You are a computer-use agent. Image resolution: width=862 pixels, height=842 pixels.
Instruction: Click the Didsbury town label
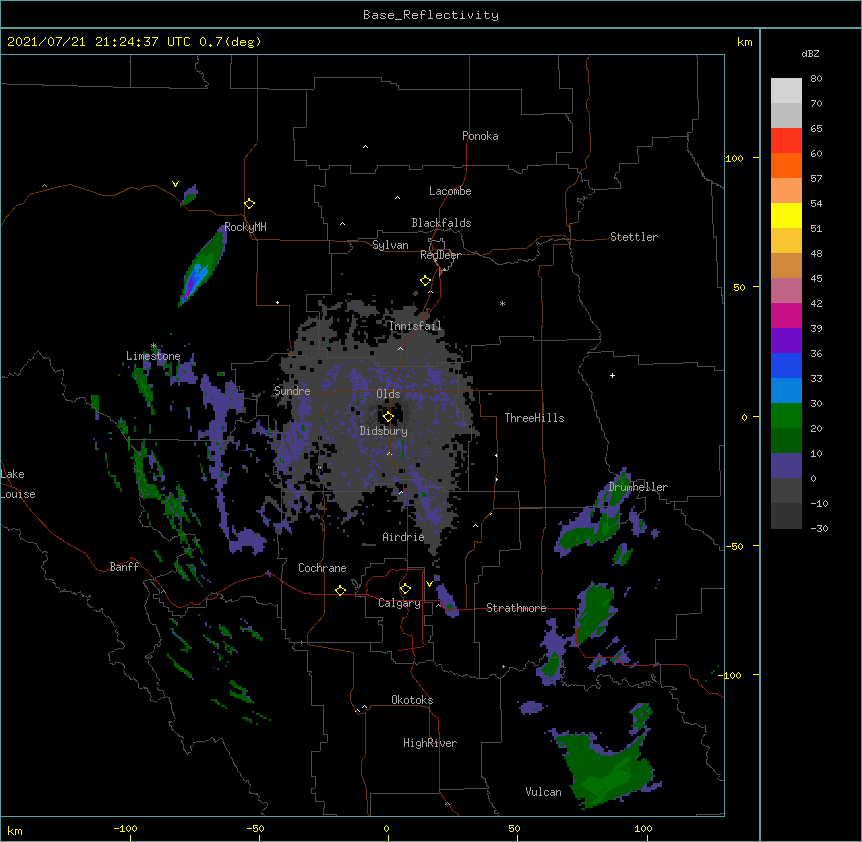384,431
